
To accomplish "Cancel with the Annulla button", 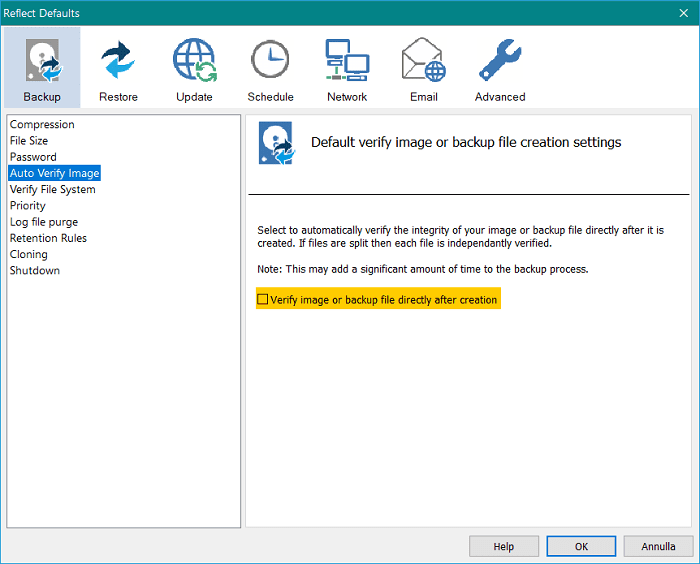I will coord(658,546).
